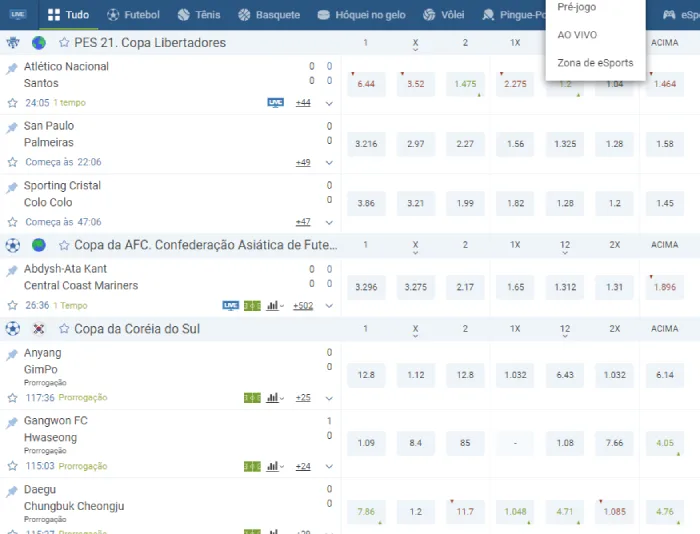Expand the Abdysh-Ata Kant match row chevron
Screen dimensions: 700x534
pyautogui.click(x=329, y=306)
